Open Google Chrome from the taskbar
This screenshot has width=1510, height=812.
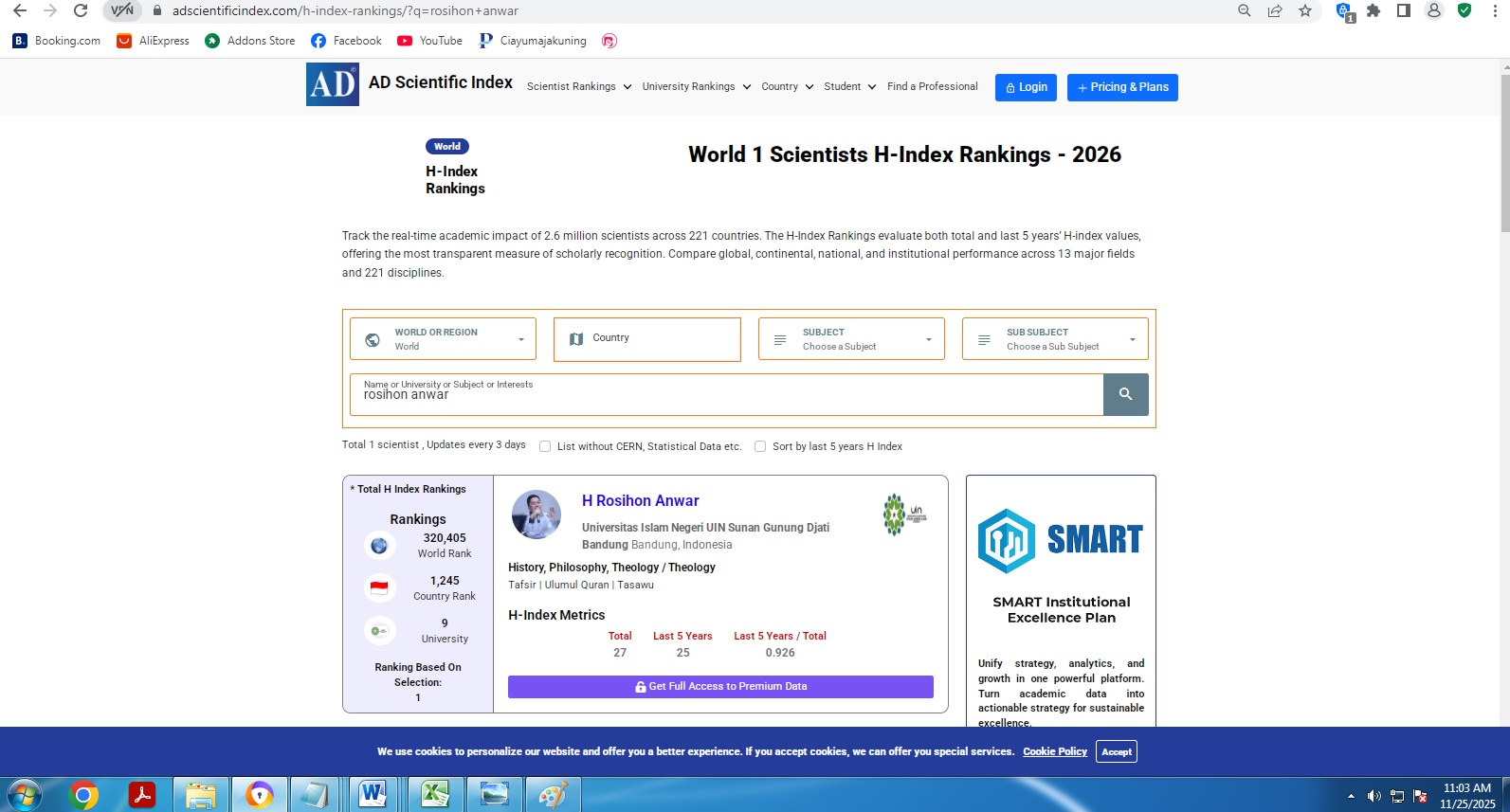point(83,794)
